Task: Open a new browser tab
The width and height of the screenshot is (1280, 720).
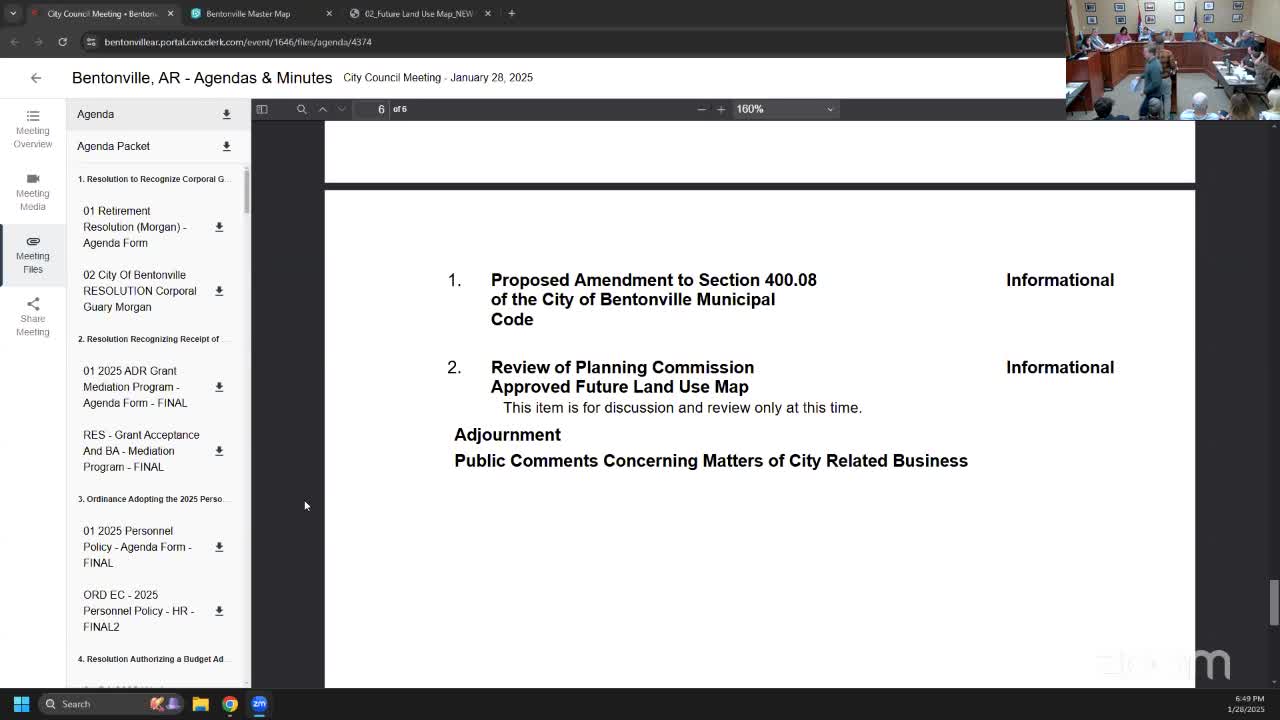Action: tap(511, 14)
